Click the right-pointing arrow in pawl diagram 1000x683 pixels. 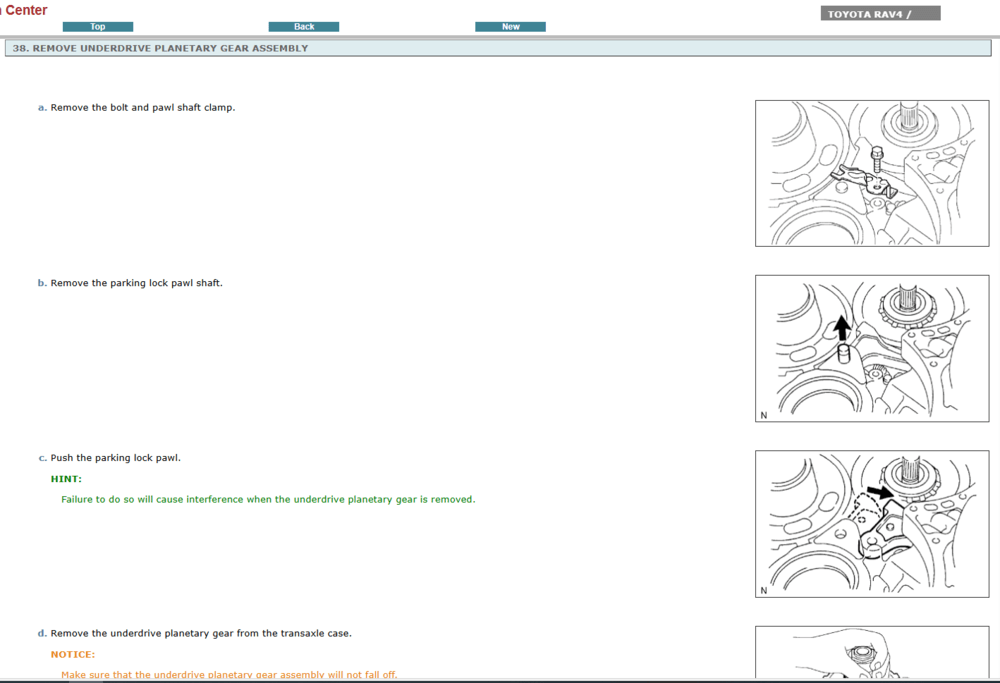[x=877, y=491]
